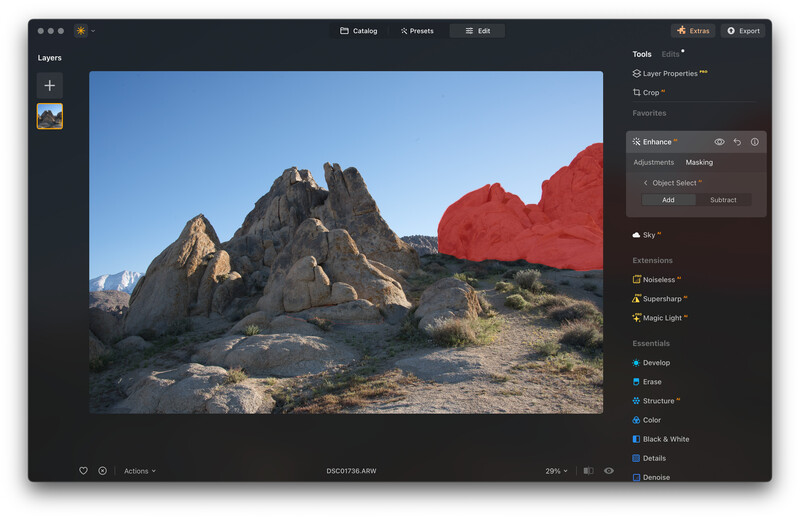
Task: Open the Details tool
Action: tap(649, 458)
